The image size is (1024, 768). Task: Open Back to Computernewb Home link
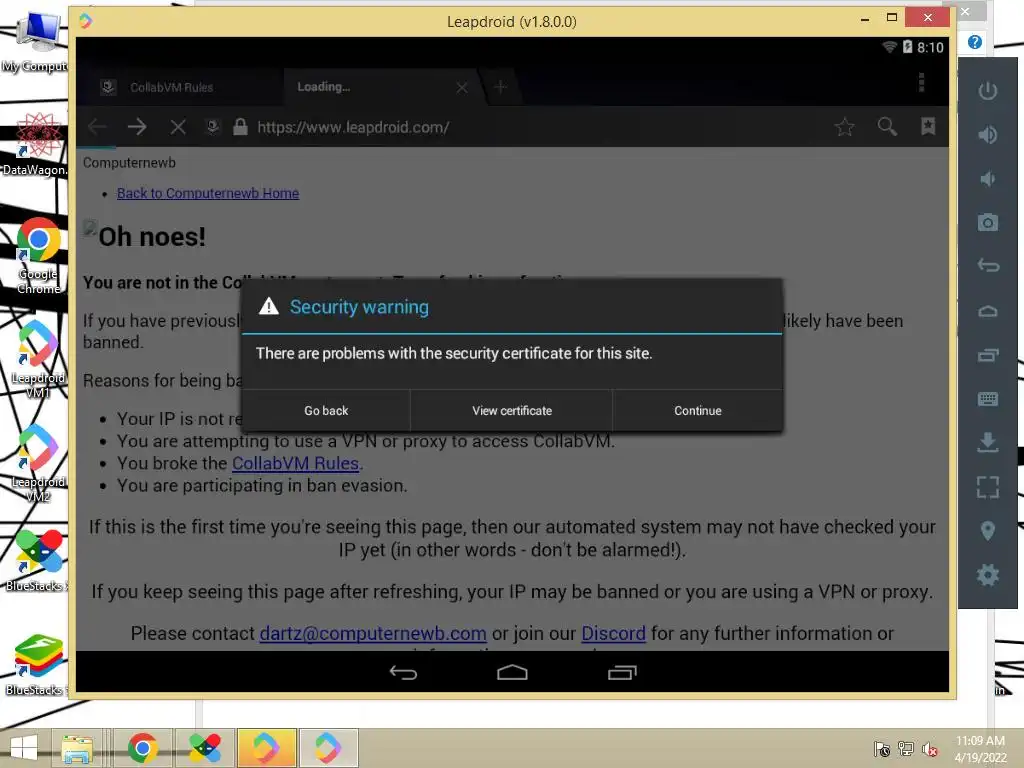point(208,193)
